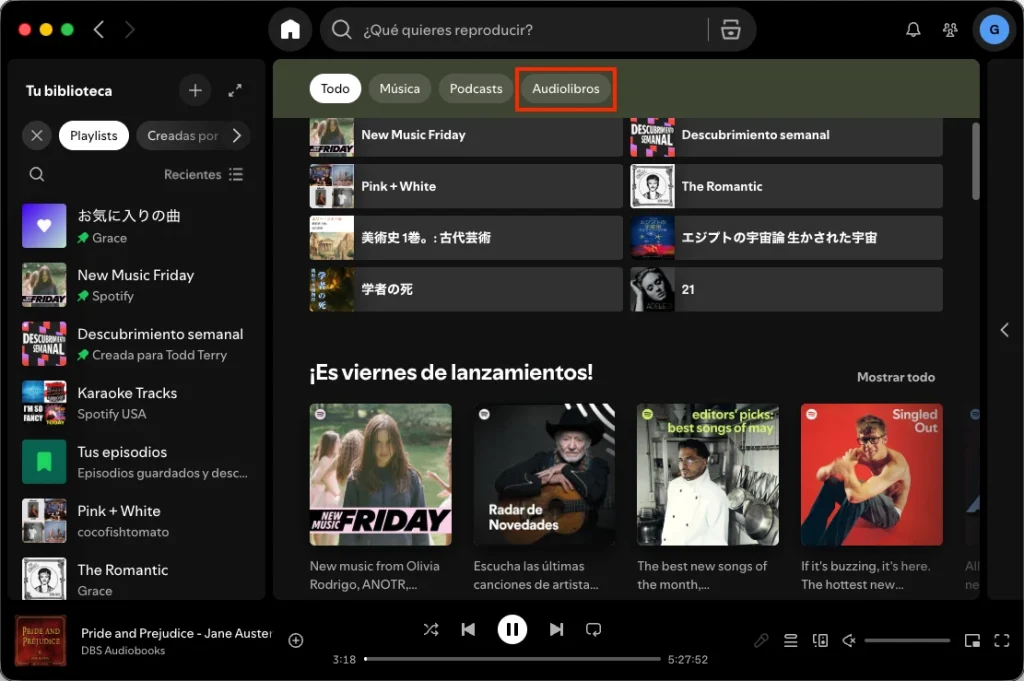The width and height of the screenshot is (1024, 681).
Task: Skip to next track
Action: [x=556, y=629]
